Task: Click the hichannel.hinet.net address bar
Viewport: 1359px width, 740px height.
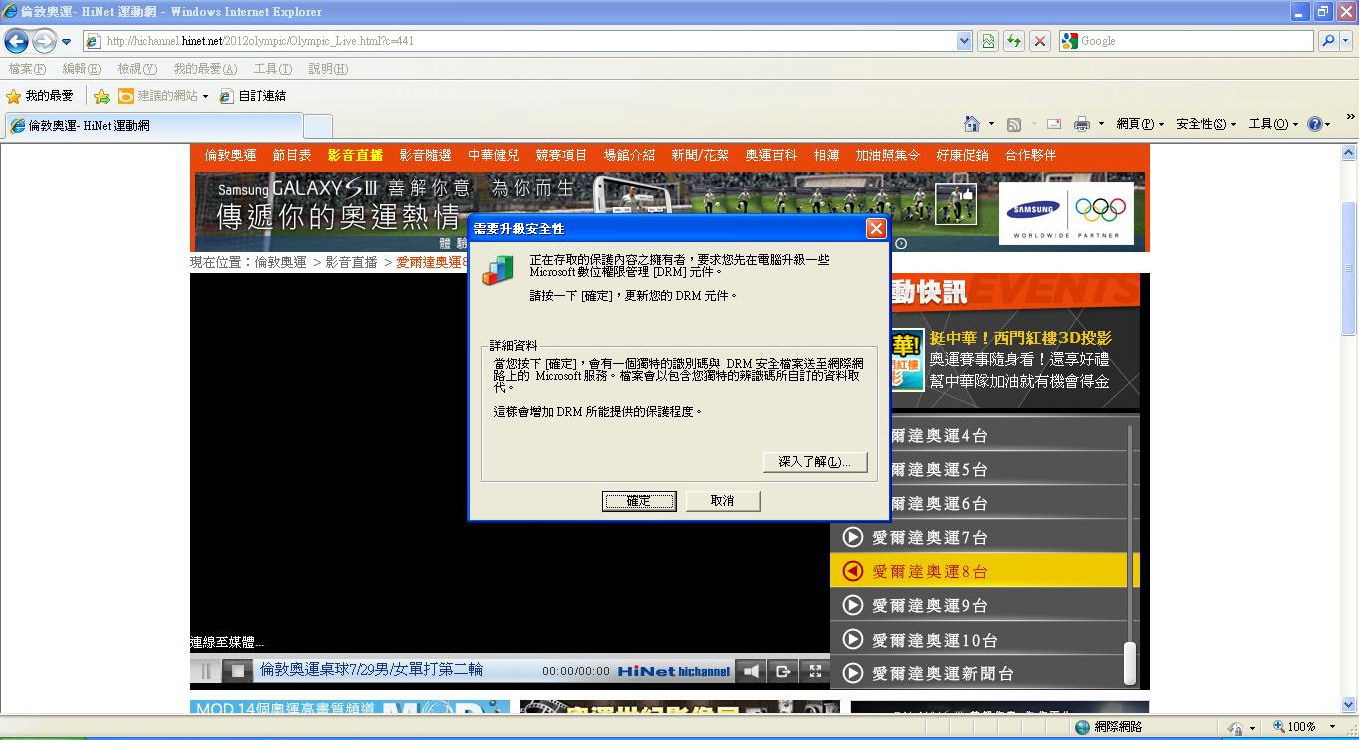Action: [x=520, y=41]
